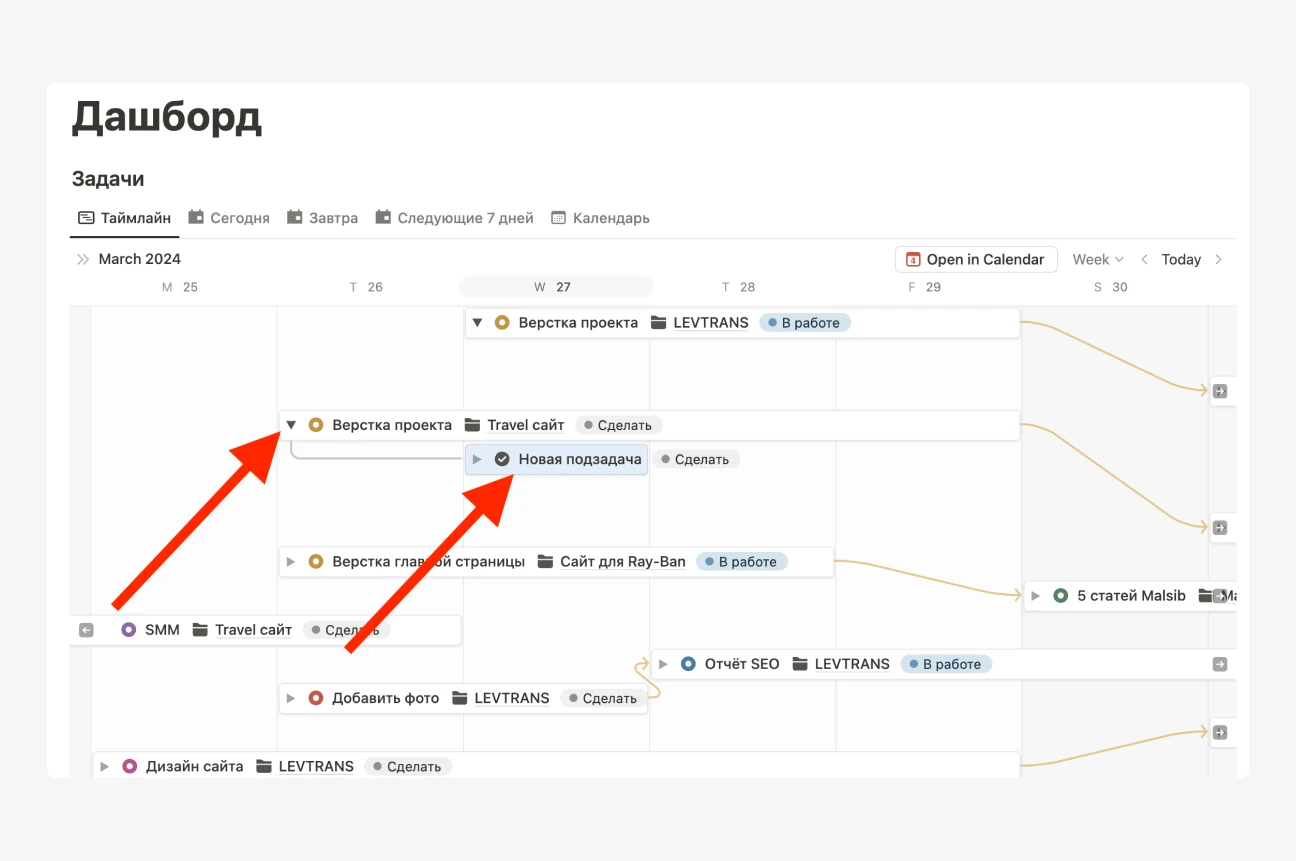
Task: Open the Week range dropdown
Action: pyautogui.click(x=1098, y=259)
